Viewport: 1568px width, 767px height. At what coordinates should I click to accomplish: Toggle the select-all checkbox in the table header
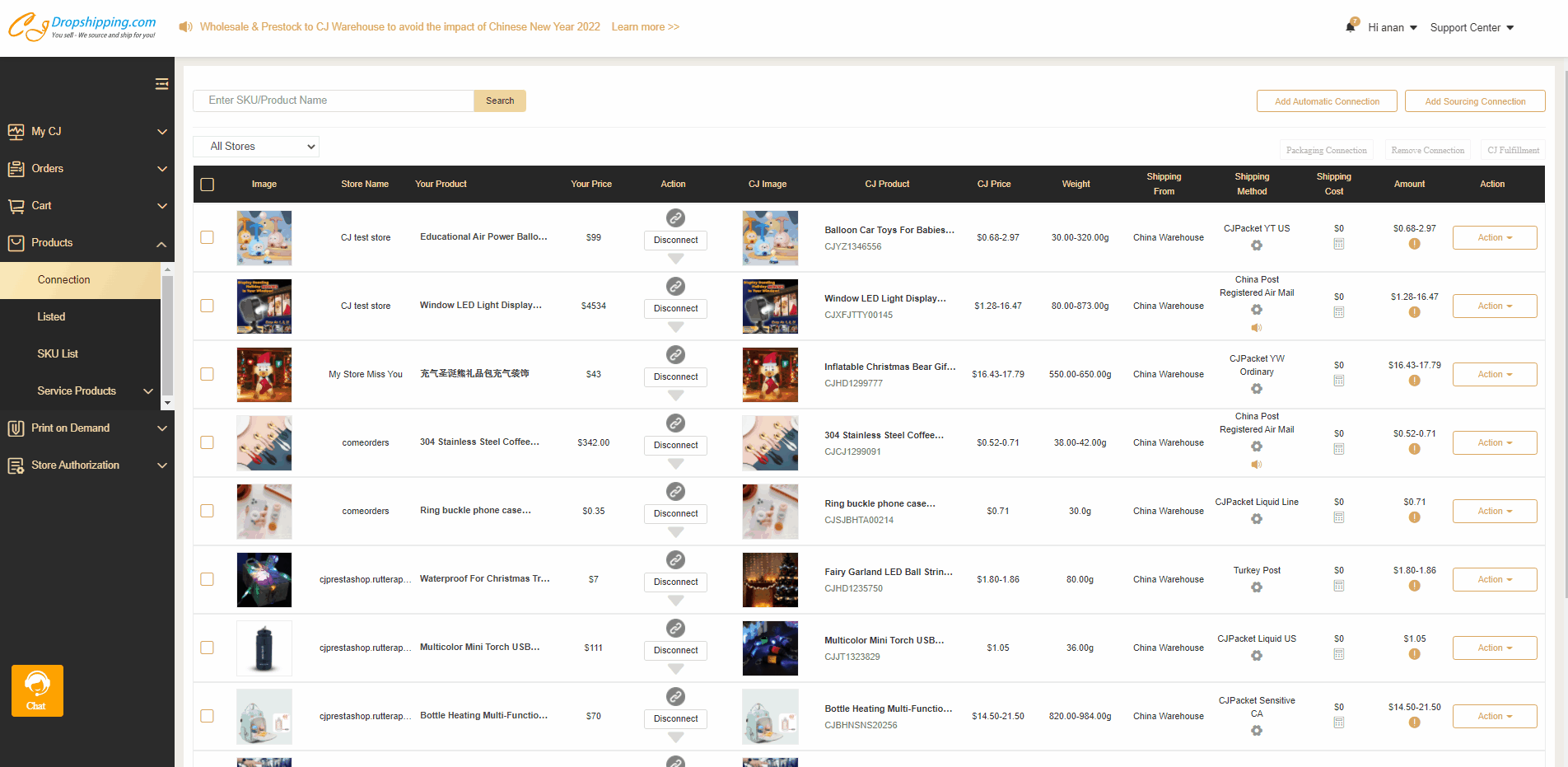point(208,185)
